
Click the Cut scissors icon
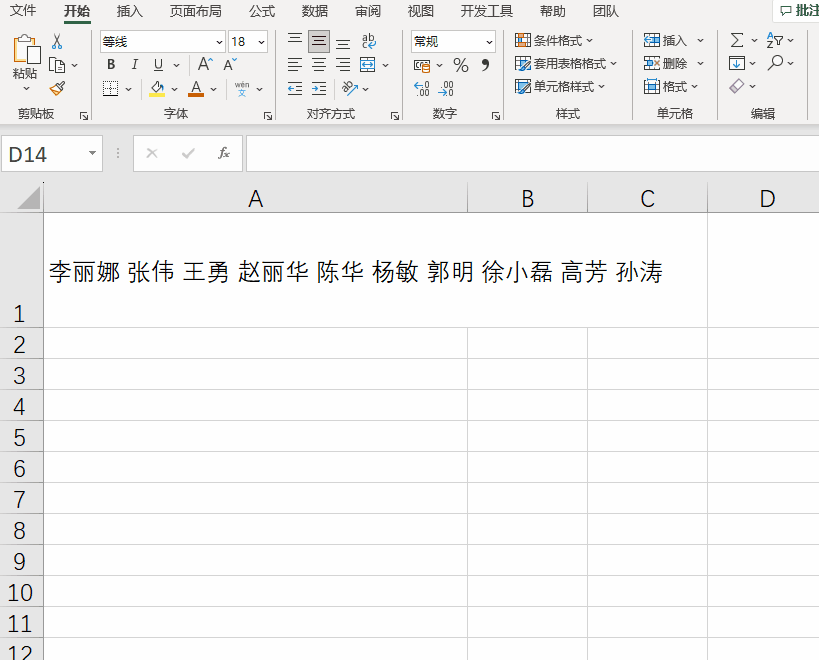click(x=57, y=41)
